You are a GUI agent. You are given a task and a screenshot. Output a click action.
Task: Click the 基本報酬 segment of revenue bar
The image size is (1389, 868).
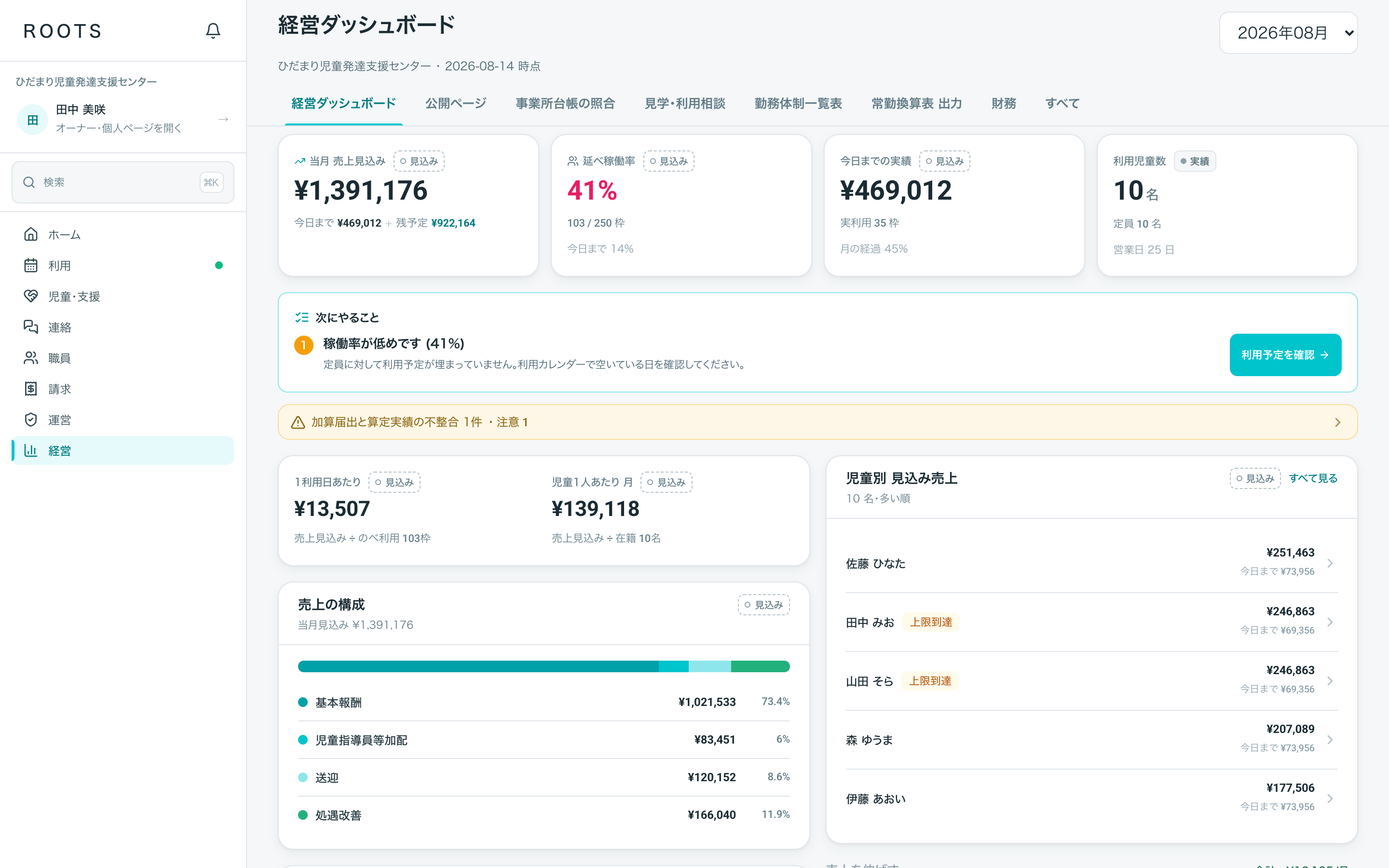coord(478,666)
